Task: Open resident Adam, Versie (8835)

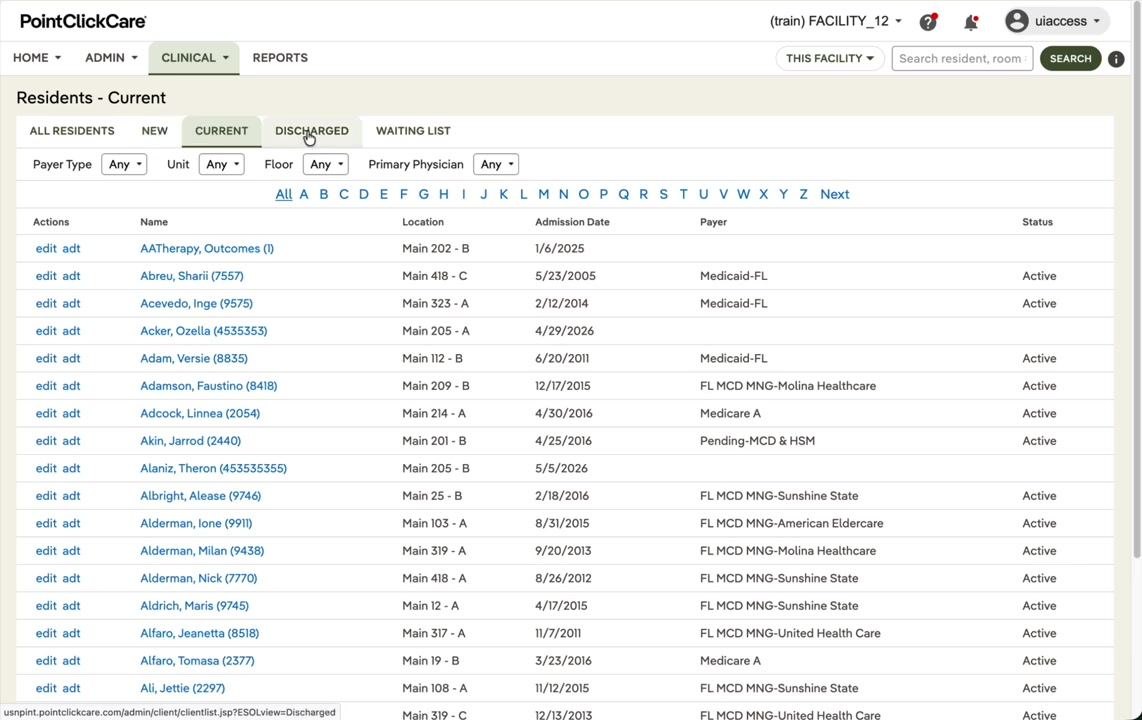Action: (x=194, y=358)
